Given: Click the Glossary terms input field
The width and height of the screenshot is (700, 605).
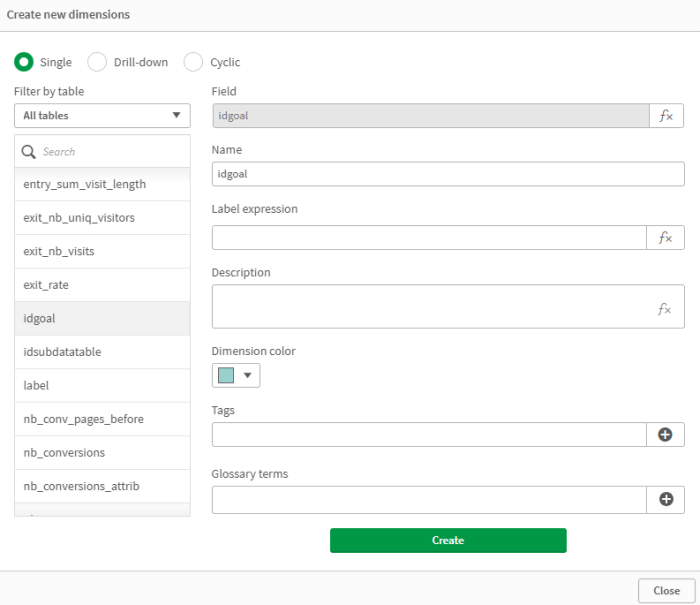Looking at the screenshot, I should click(429, 500).
